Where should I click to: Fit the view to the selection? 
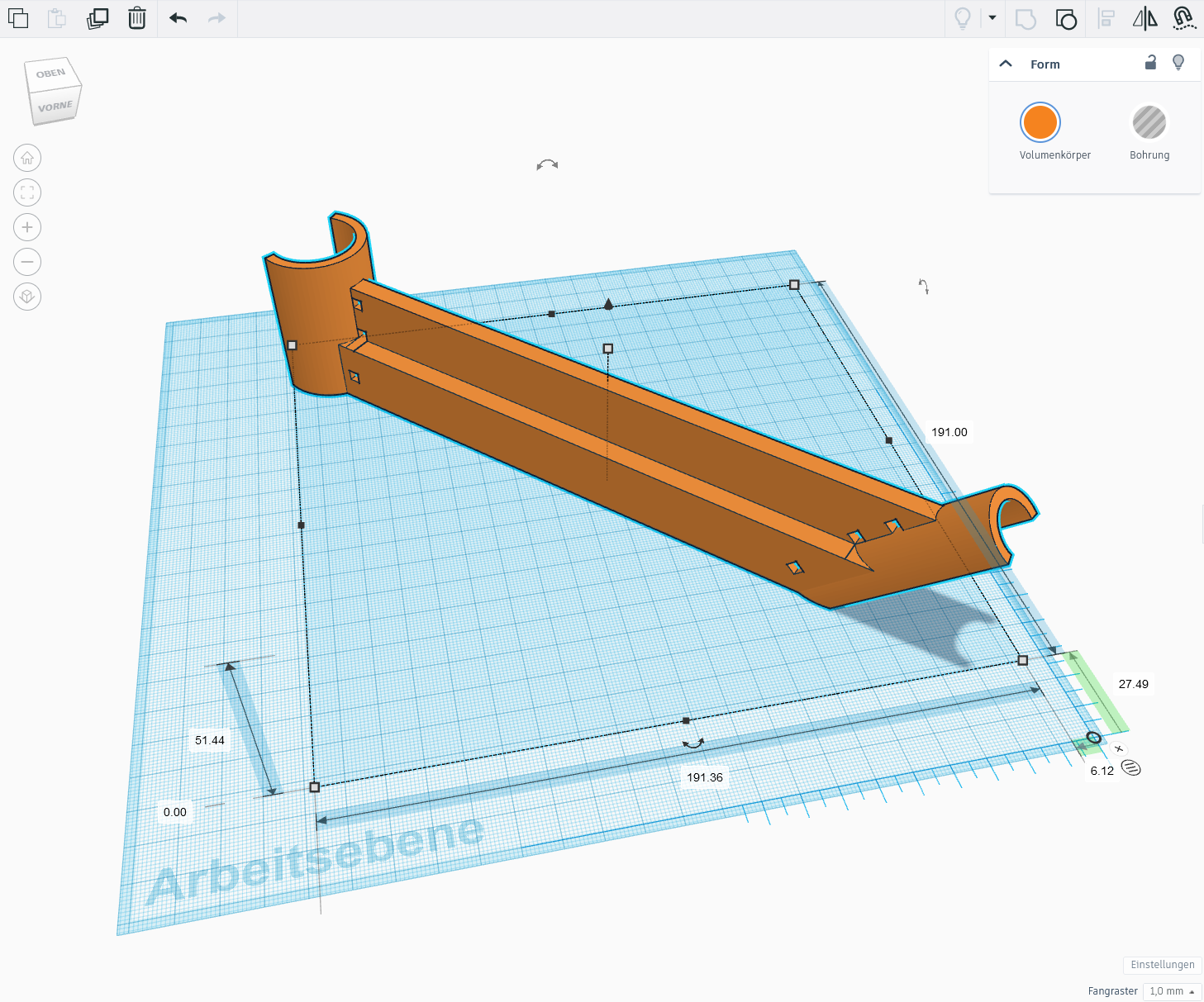pyautogui.click(x=27, y=192)
